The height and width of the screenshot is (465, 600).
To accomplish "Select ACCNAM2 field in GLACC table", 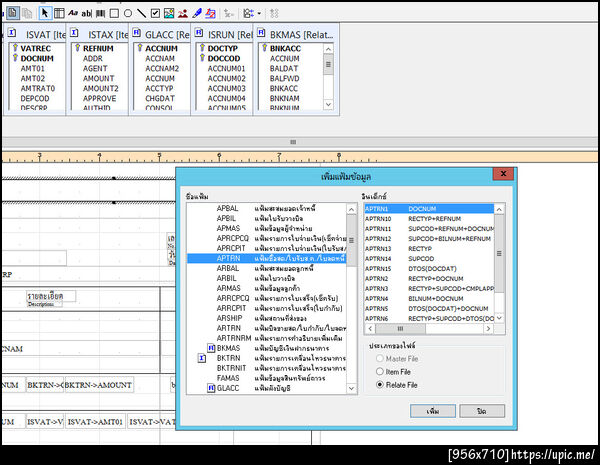I will (162, 69).
